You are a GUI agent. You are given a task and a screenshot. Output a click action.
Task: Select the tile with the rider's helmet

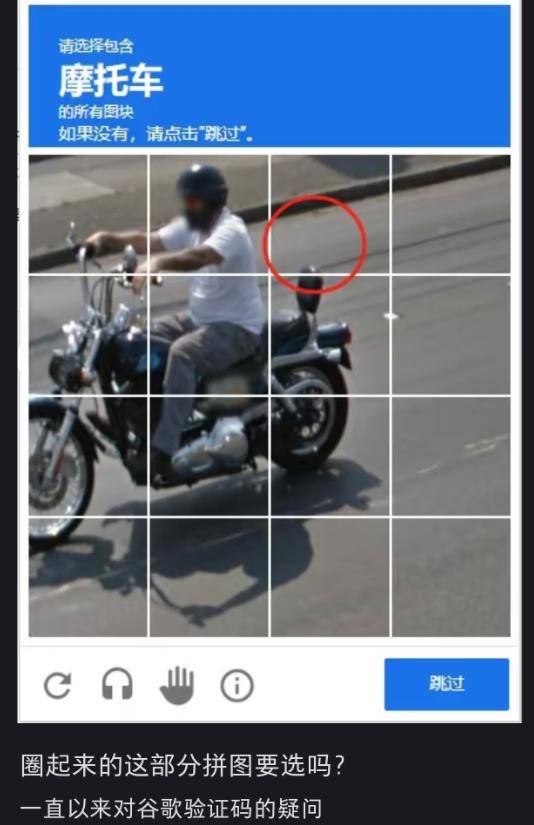click(x=209, y=214)
